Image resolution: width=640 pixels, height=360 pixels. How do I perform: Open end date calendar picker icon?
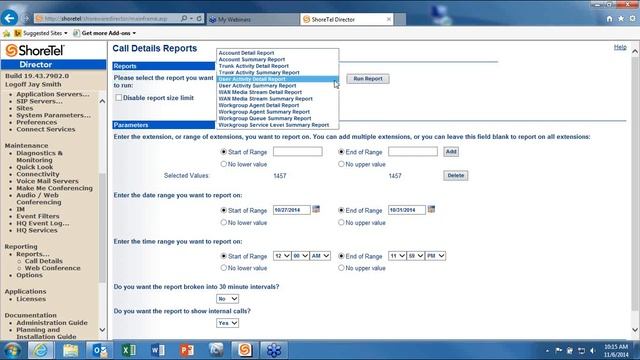point(431,209)
